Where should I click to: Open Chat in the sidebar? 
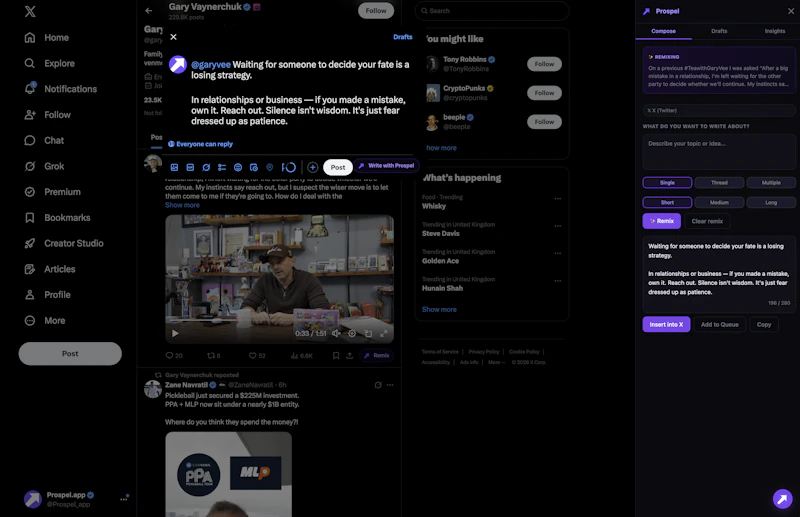point(44,140)
